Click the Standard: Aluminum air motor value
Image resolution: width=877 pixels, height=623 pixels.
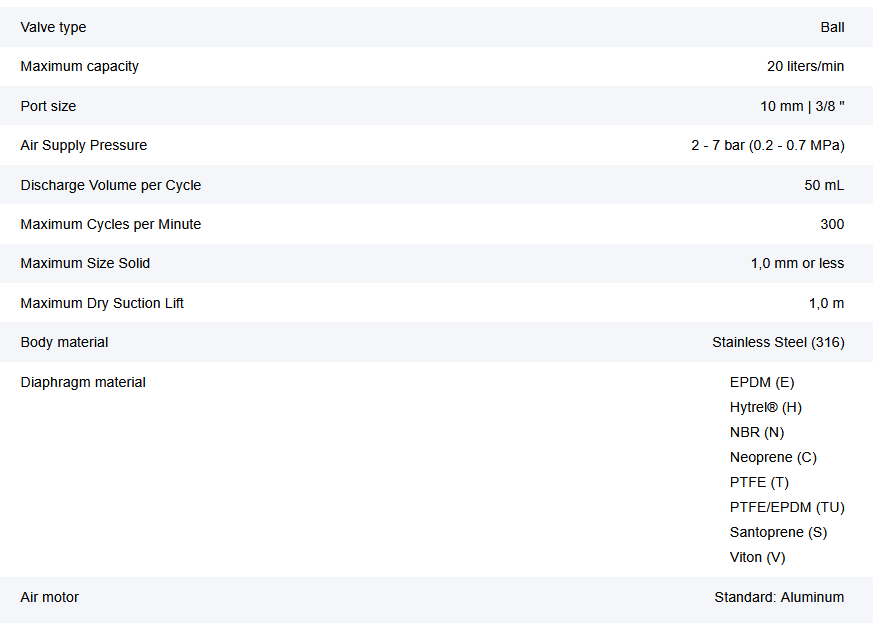click(779, 597)
